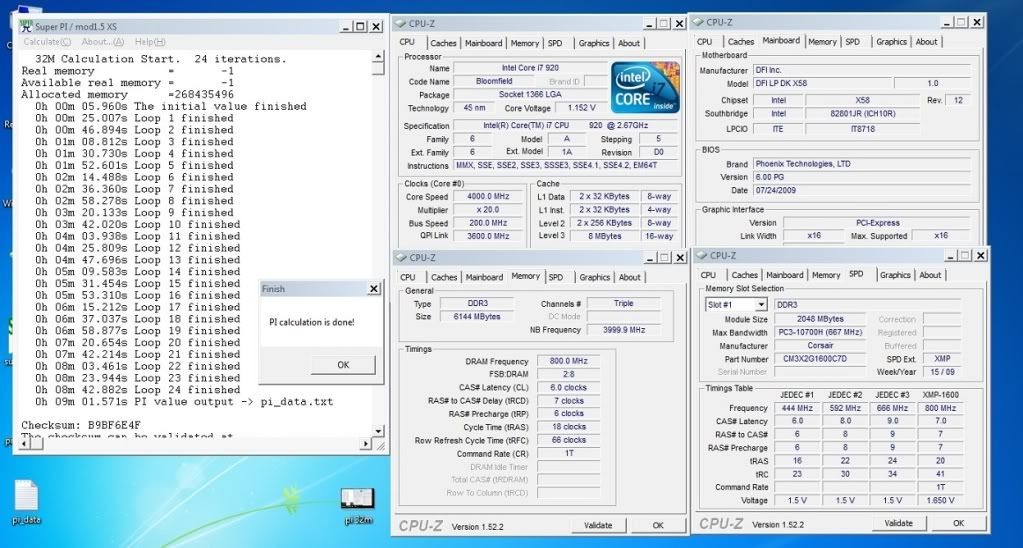The width and height of the screenshot is (1023, 548).
Task: Close the Finish dialog with its X button
Action: click(373, 289)
